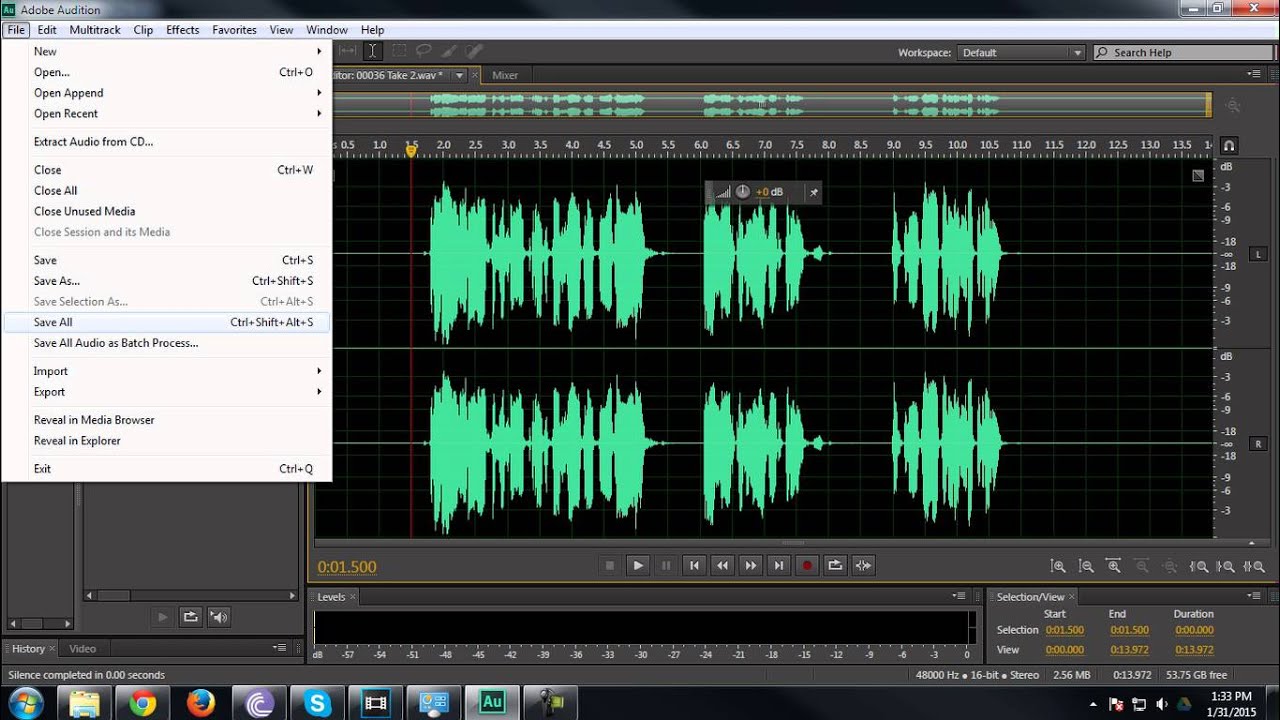Toggle the Left channel L button
This screenshot has height=720, width=1280.
[1258, 253]
